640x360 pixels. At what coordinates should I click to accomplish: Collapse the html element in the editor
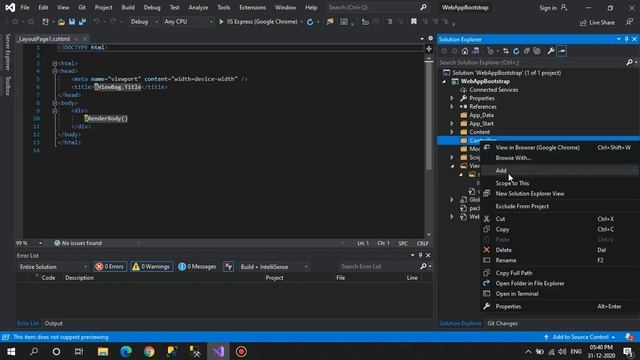[54, 63]
